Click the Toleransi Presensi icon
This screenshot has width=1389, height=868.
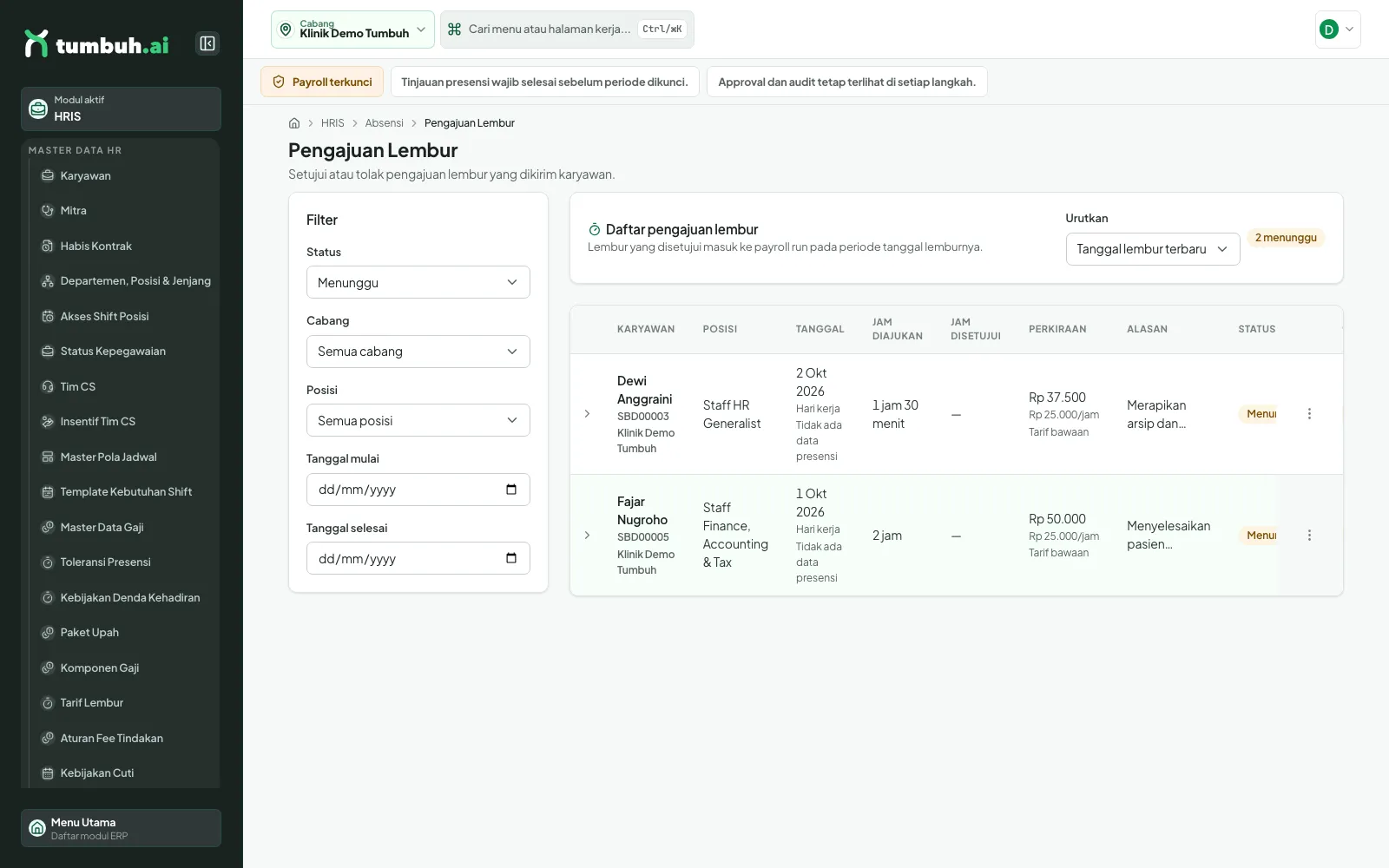point(48,562)
